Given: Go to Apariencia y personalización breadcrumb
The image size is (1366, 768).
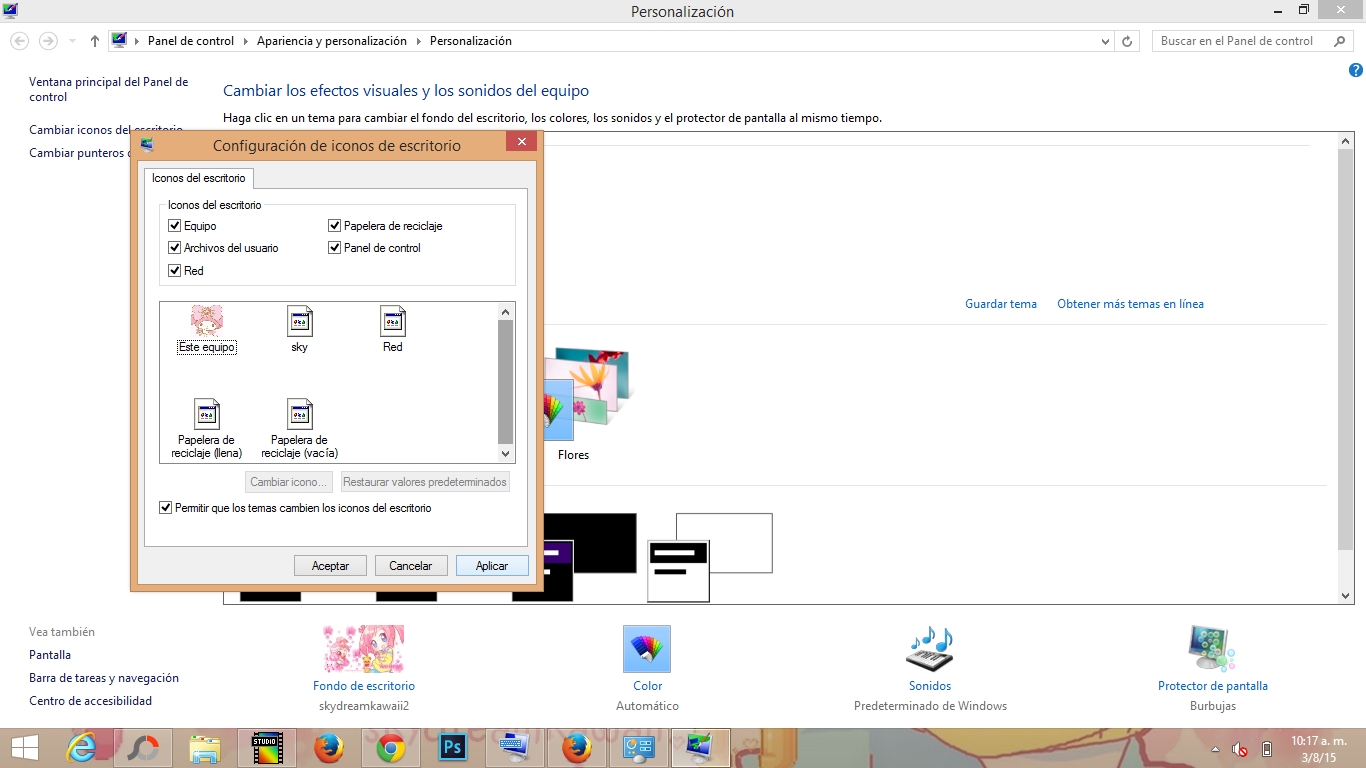Looking at the screenshot, I should [x=332, y=41].
